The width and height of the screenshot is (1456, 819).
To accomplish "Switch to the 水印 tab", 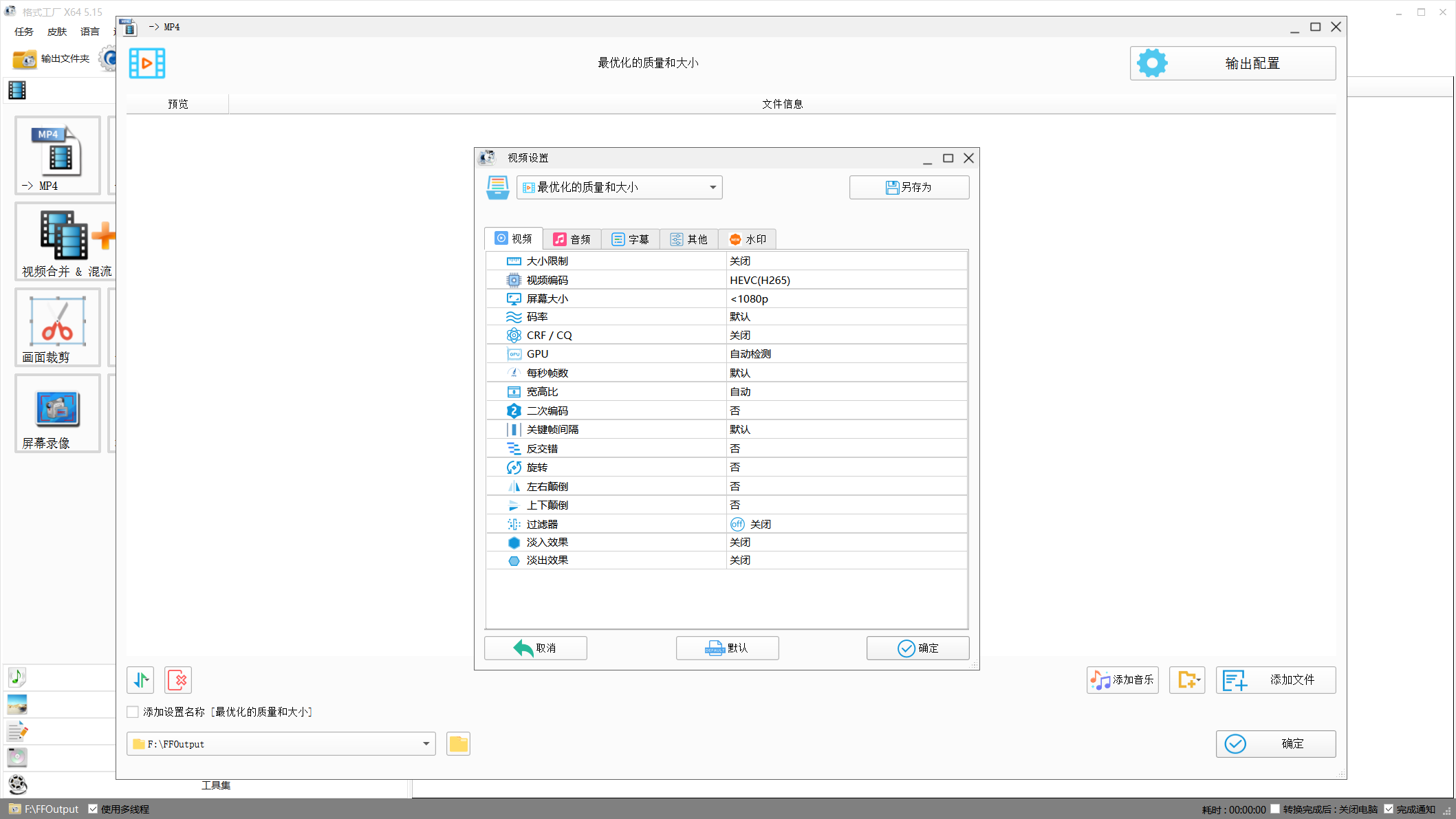I will coord(747,239).
